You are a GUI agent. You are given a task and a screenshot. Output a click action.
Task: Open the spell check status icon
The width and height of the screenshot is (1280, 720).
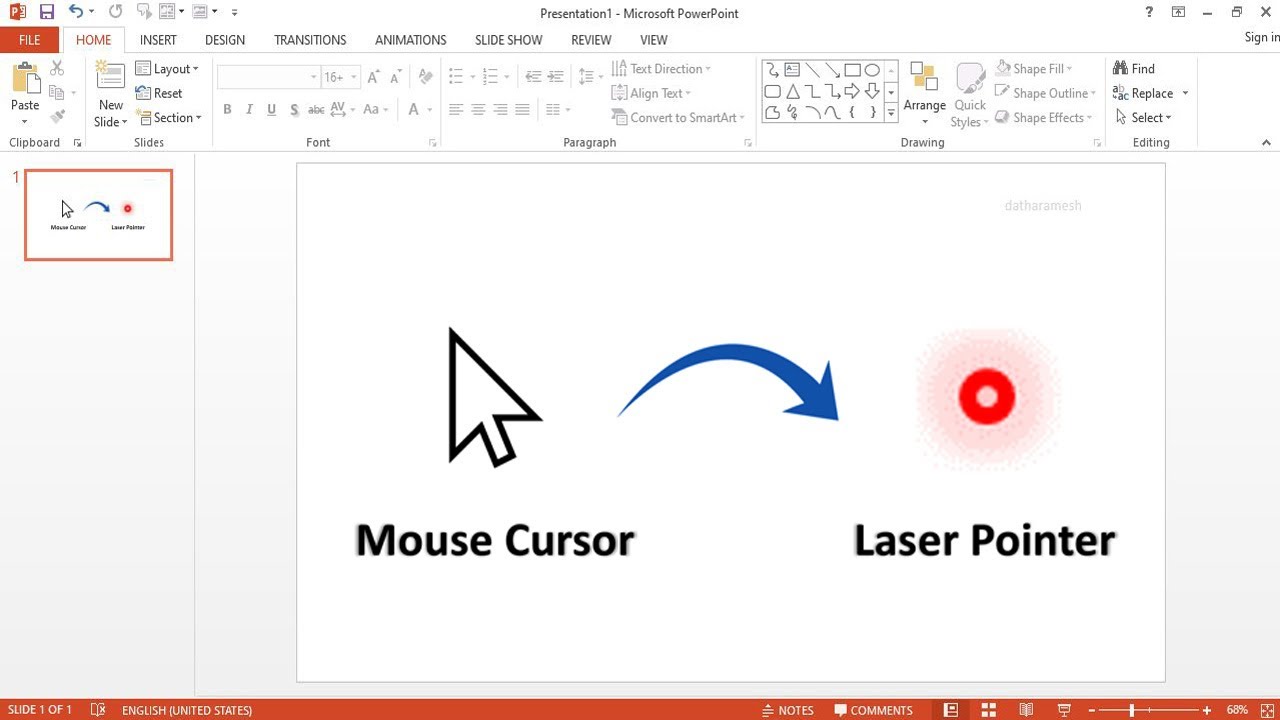(x=97, y=710)
